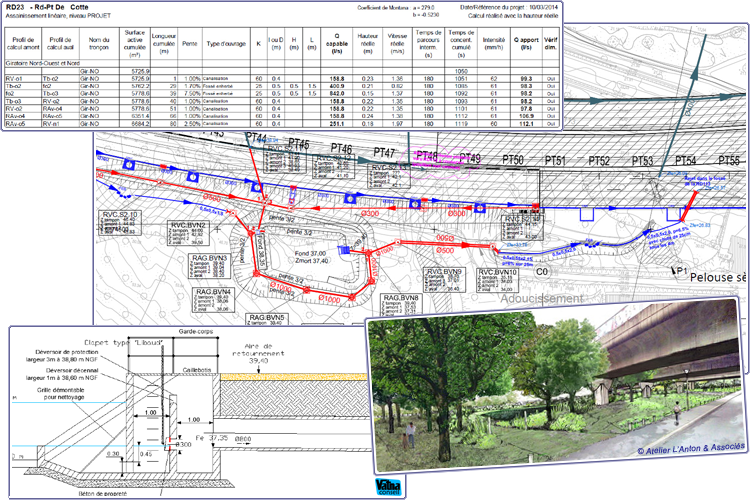Click the 'Aire de retournement 39,40' annotation
This screenshot has height=500, width=750.
258,353
